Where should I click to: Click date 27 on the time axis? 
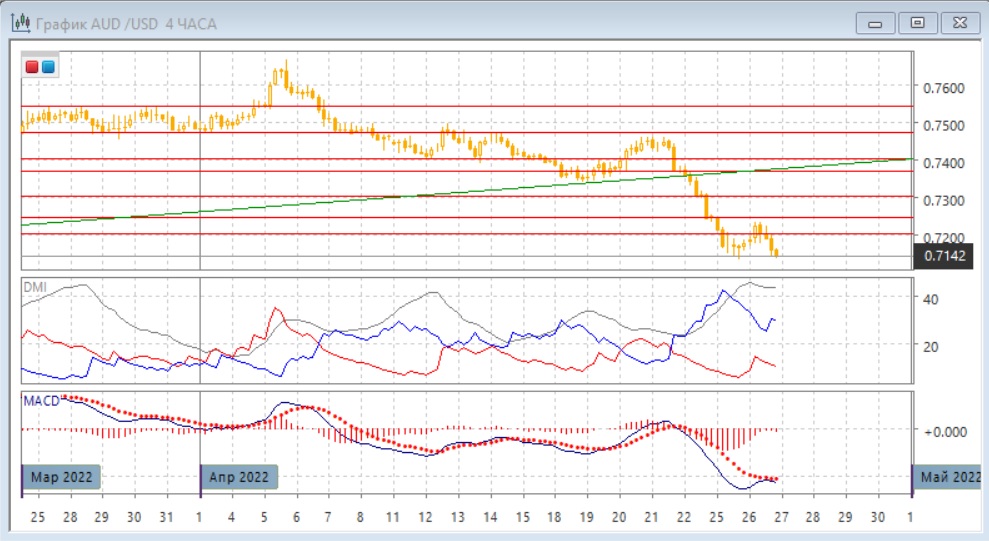(x=779, y=518)
